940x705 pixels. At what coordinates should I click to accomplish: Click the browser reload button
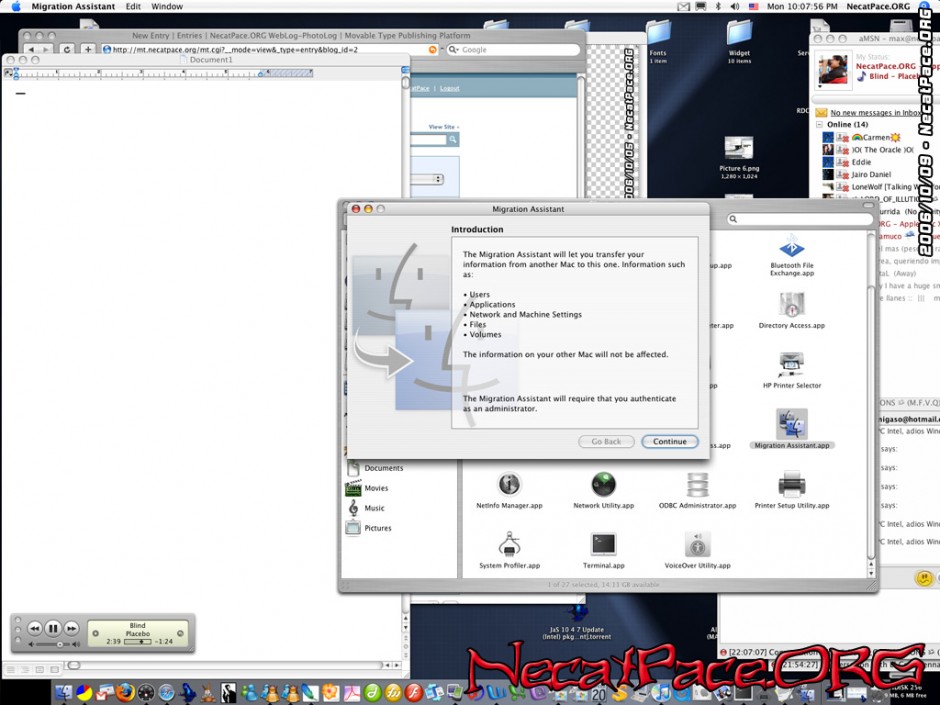(x=67, y=49)
